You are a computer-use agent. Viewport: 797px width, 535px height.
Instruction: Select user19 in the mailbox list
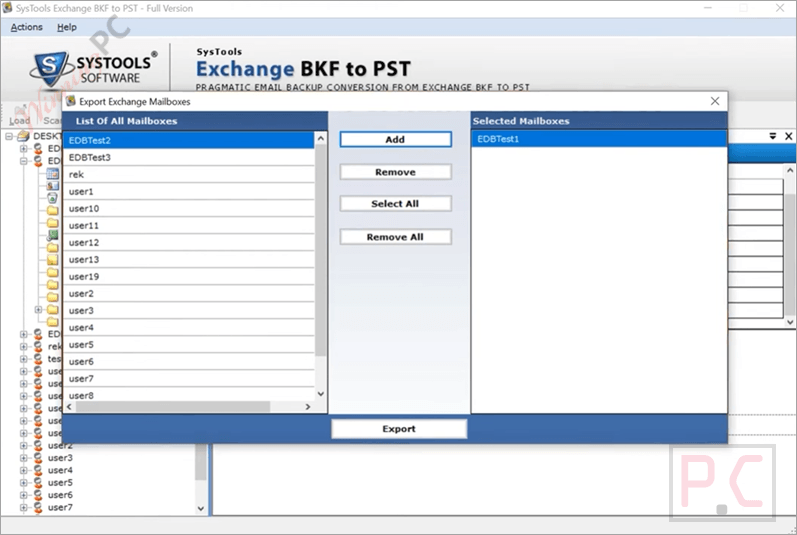[189, 277]
